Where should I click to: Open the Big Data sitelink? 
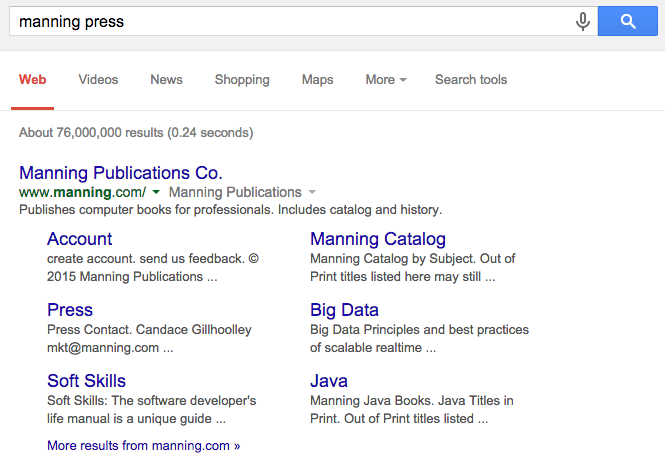344,310
